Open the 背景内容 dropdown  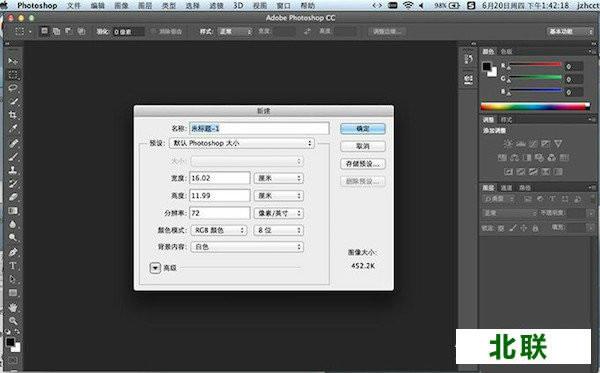[247, 247]
